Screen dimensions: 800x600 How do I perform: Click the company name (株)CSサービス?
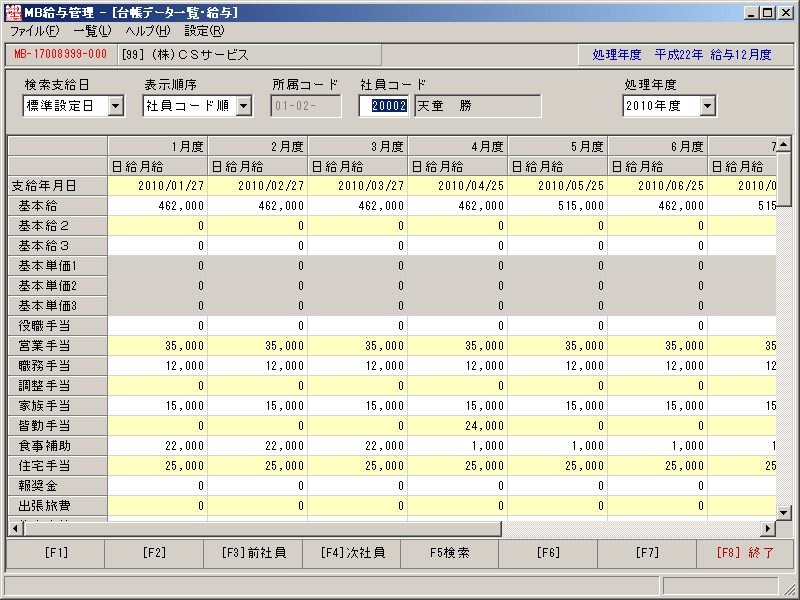pos(199,55)
